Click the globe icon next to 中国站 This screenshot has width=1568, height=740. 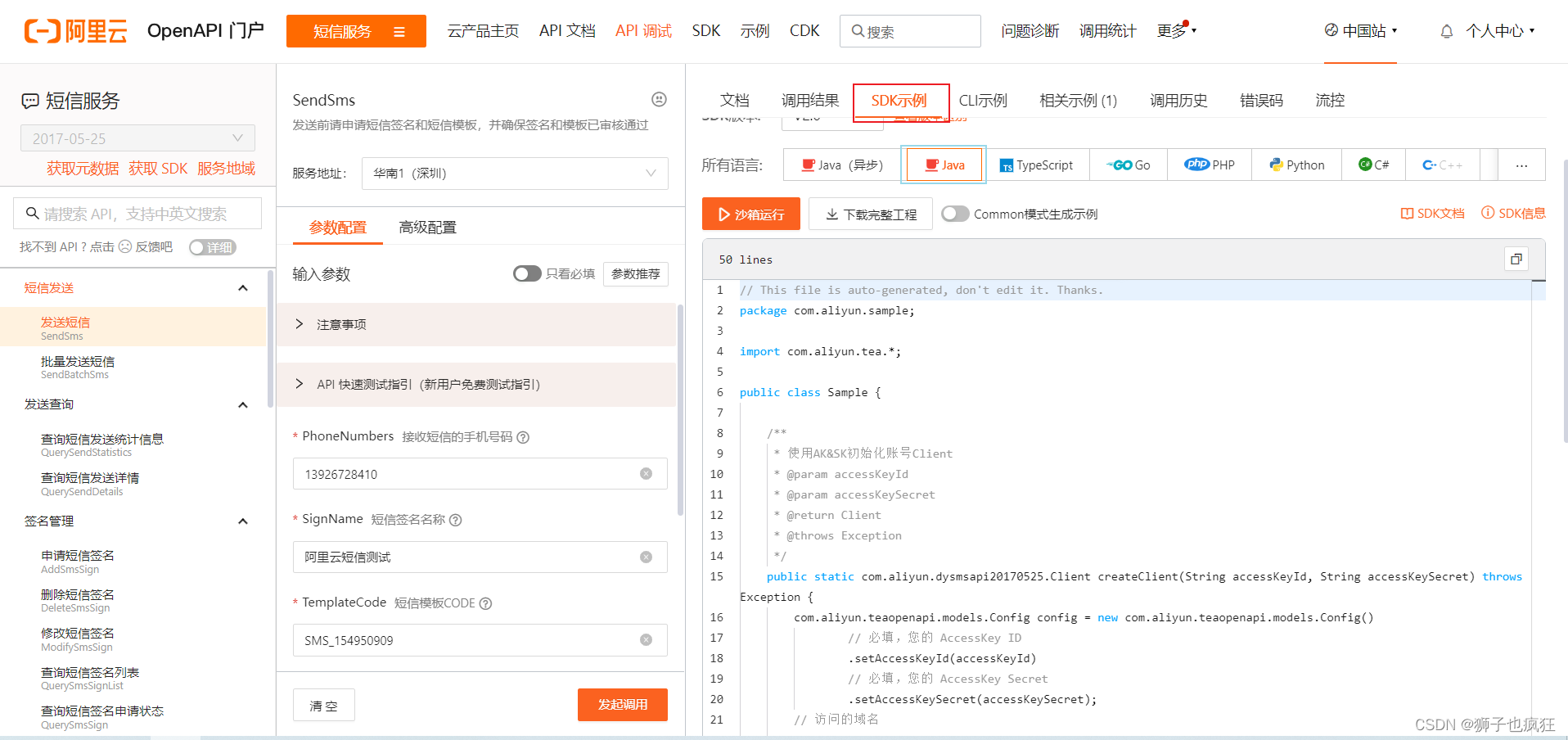click(1331, 30)
